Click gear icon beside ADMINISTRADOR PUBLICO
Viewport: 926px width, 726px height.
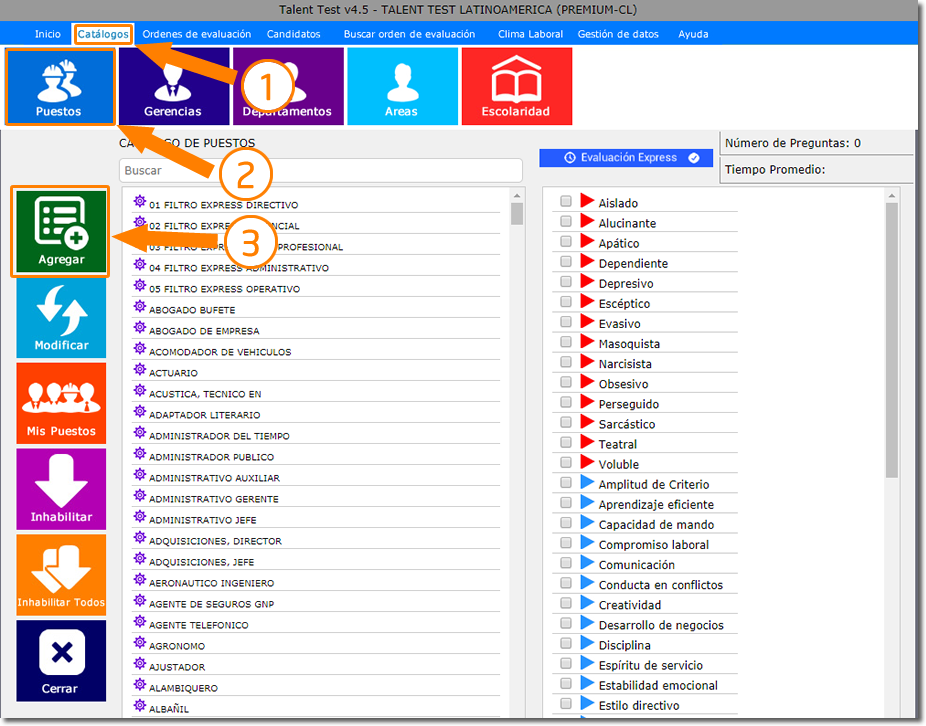139,454
